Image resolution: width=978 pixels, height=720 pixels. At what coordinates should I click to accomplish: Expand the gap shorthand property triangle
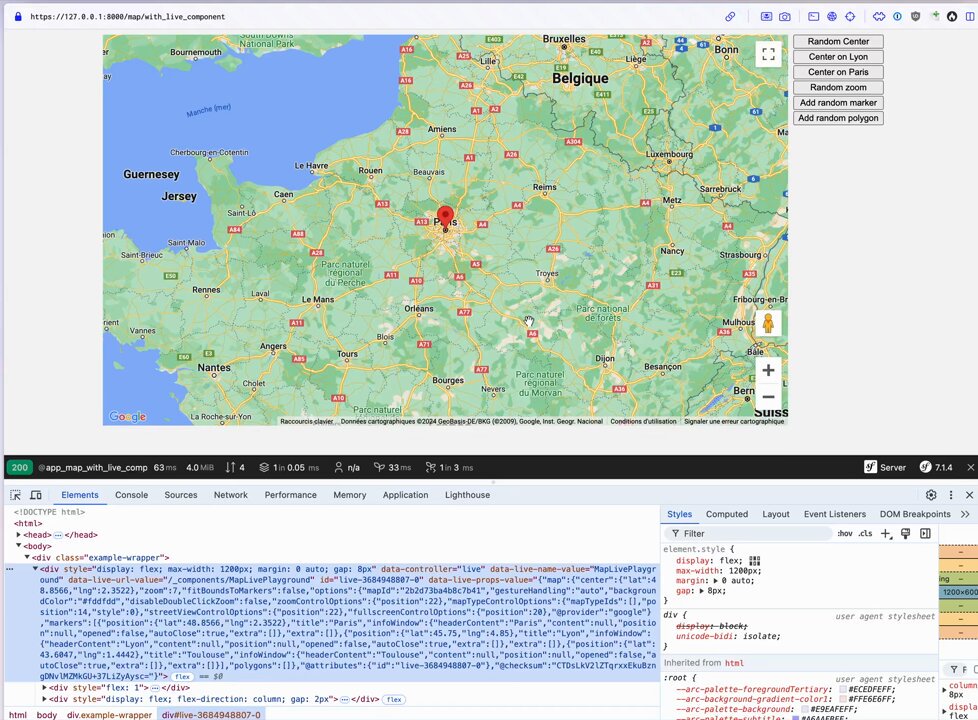pyautogui.click(x=701, y=590)
